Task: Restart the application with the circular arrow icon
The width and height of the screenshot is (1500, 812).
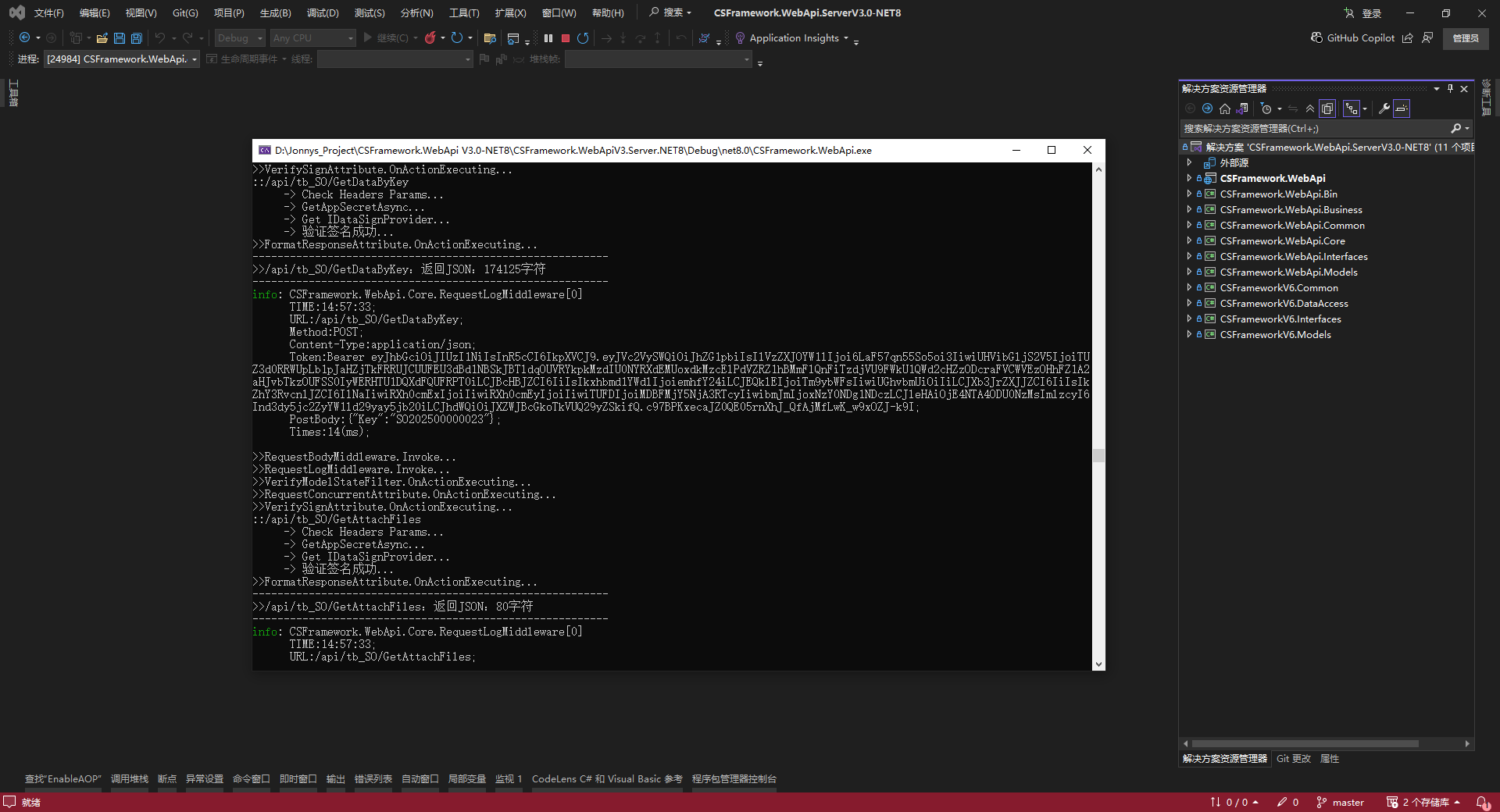Action: tap(583, 38)
